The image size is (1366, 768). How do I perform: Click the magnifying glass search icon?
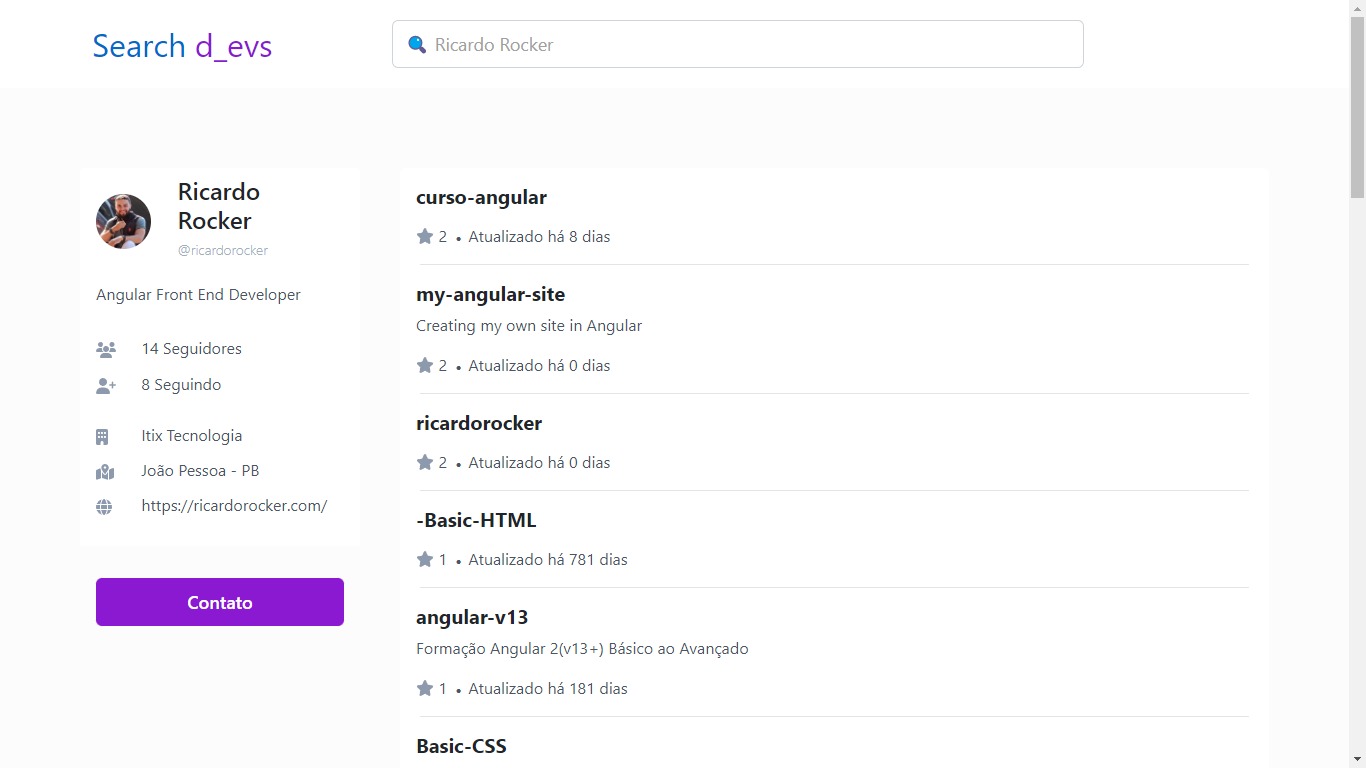(x=417, y=44)
